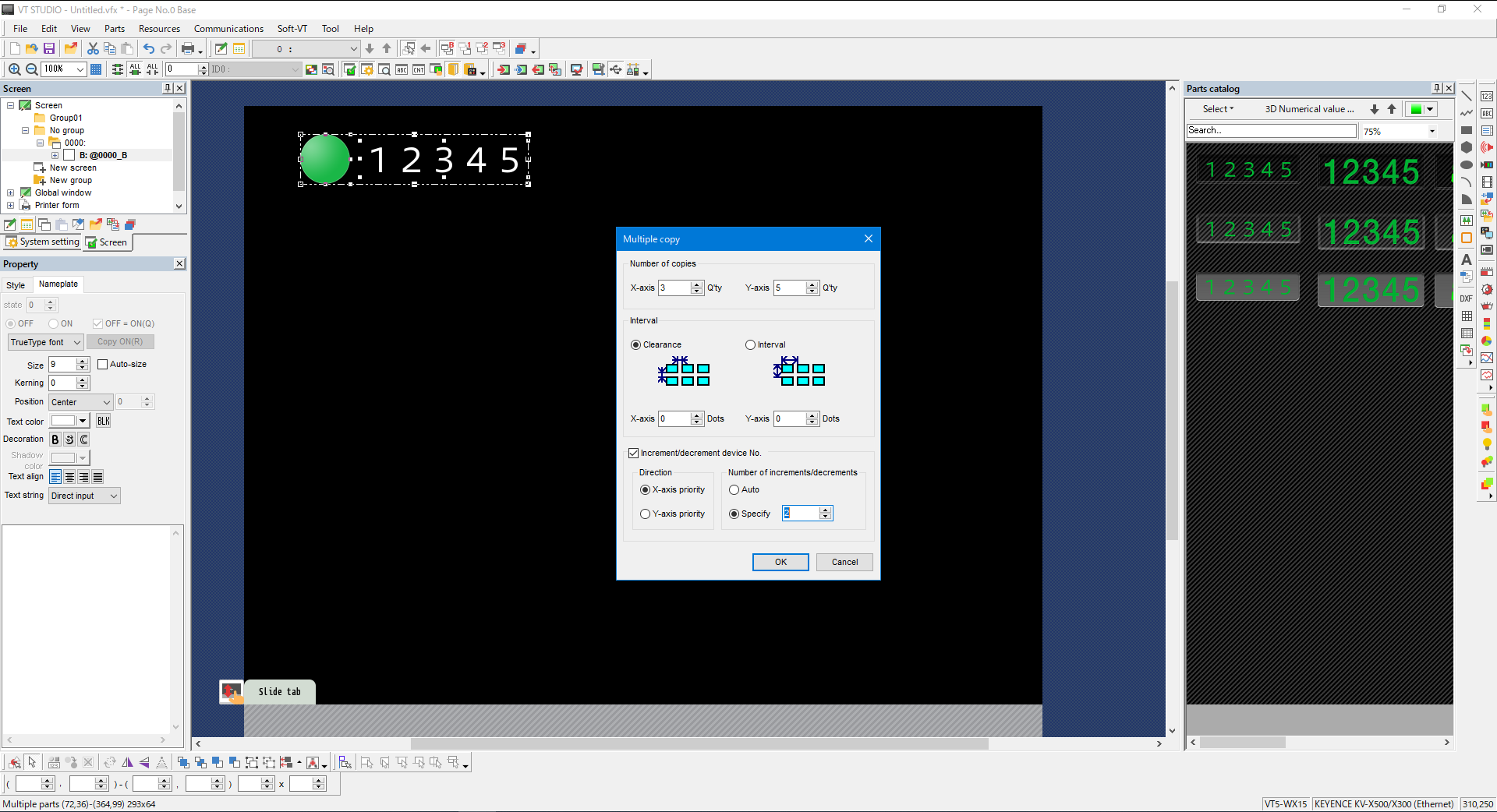Expand the Global window tree node
1497x812 pixels.
click(10, 192)
